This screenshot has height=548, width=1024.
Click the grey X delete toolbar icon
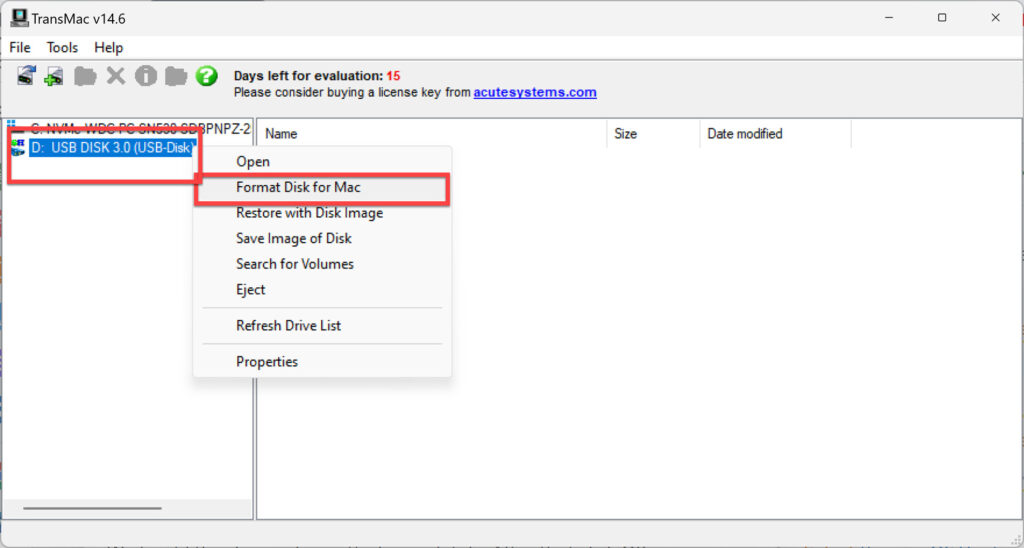(x=116, y=76)
